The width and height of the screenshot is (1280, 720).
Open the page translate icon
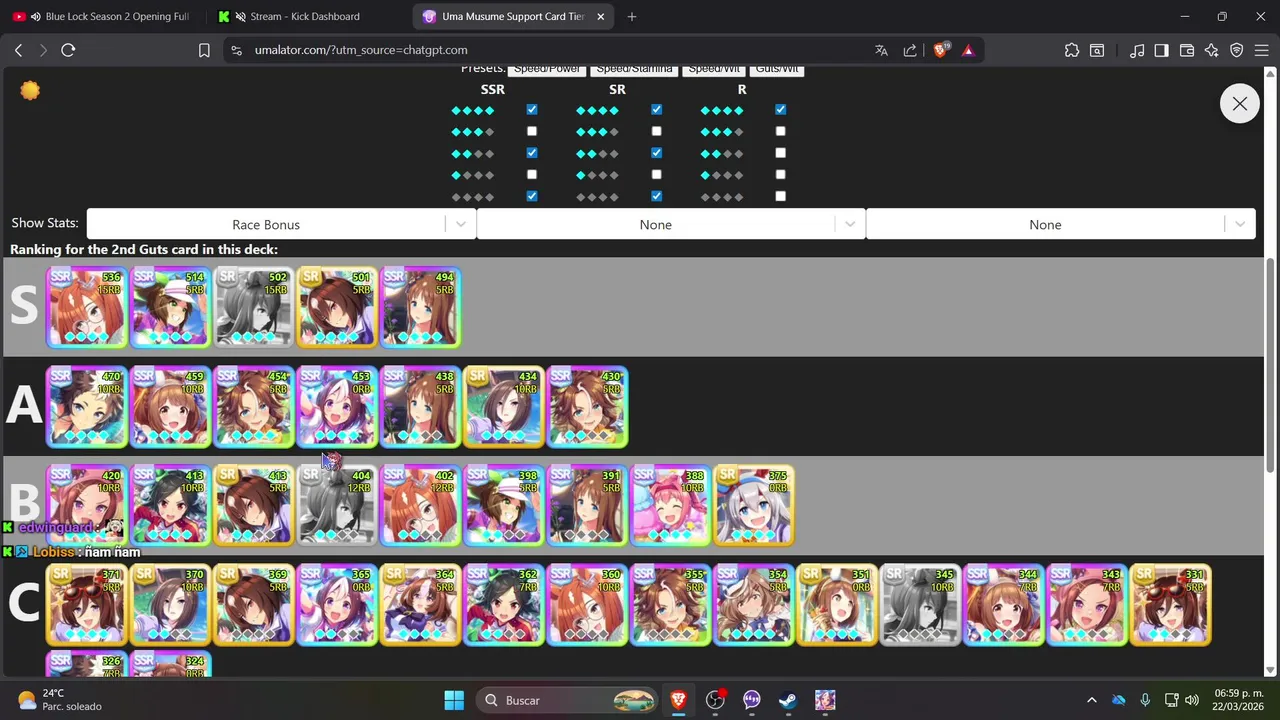click(x=881, y=50)
